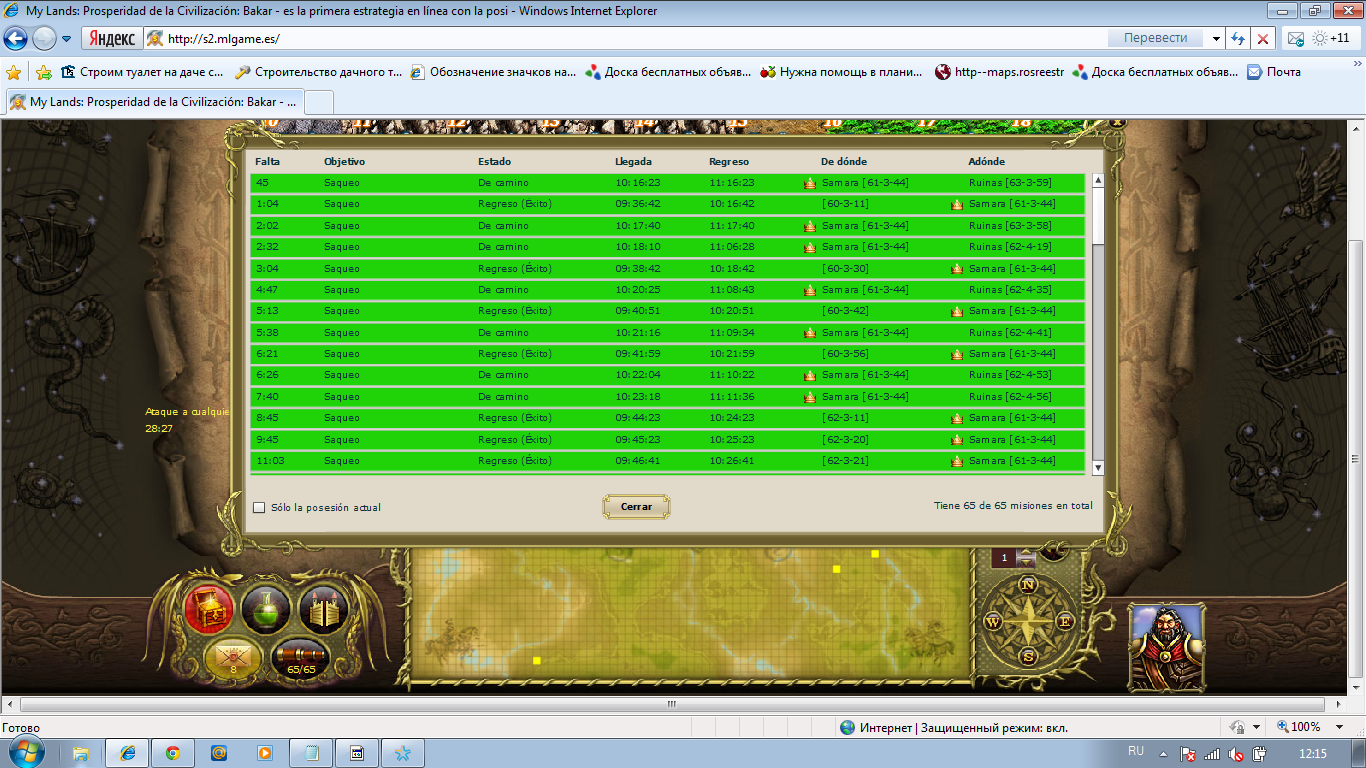Click the weather +11 widget

tap(1331, 38)
